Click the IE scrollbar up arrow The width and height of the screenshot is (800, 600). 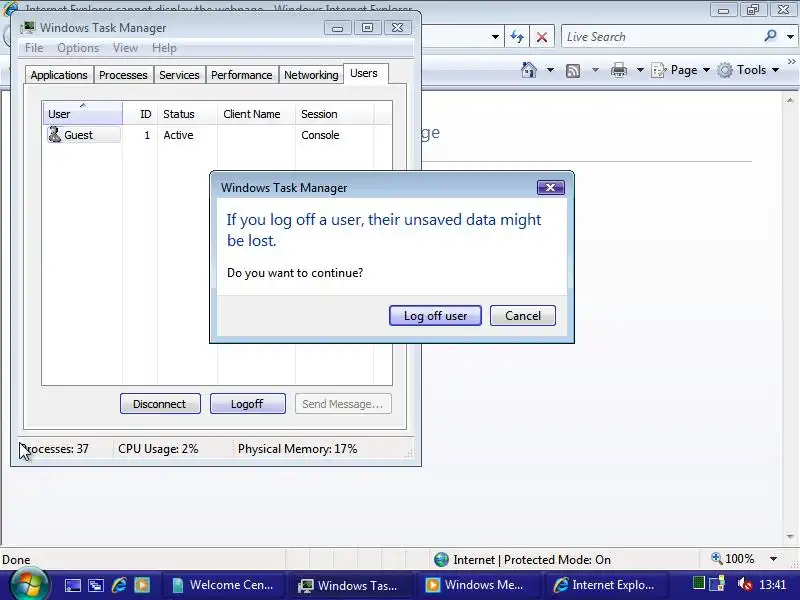[790, 101]
